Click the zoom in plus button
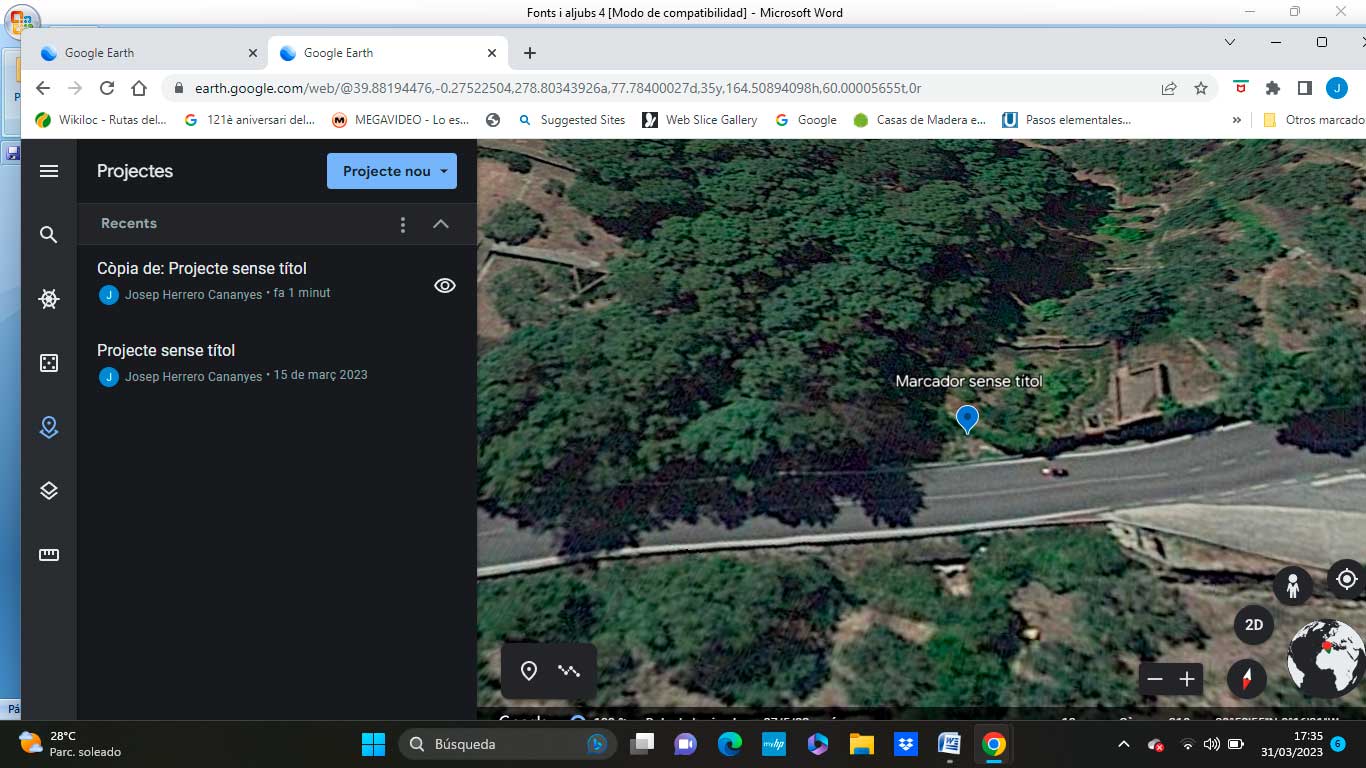 click(1187, 679)
